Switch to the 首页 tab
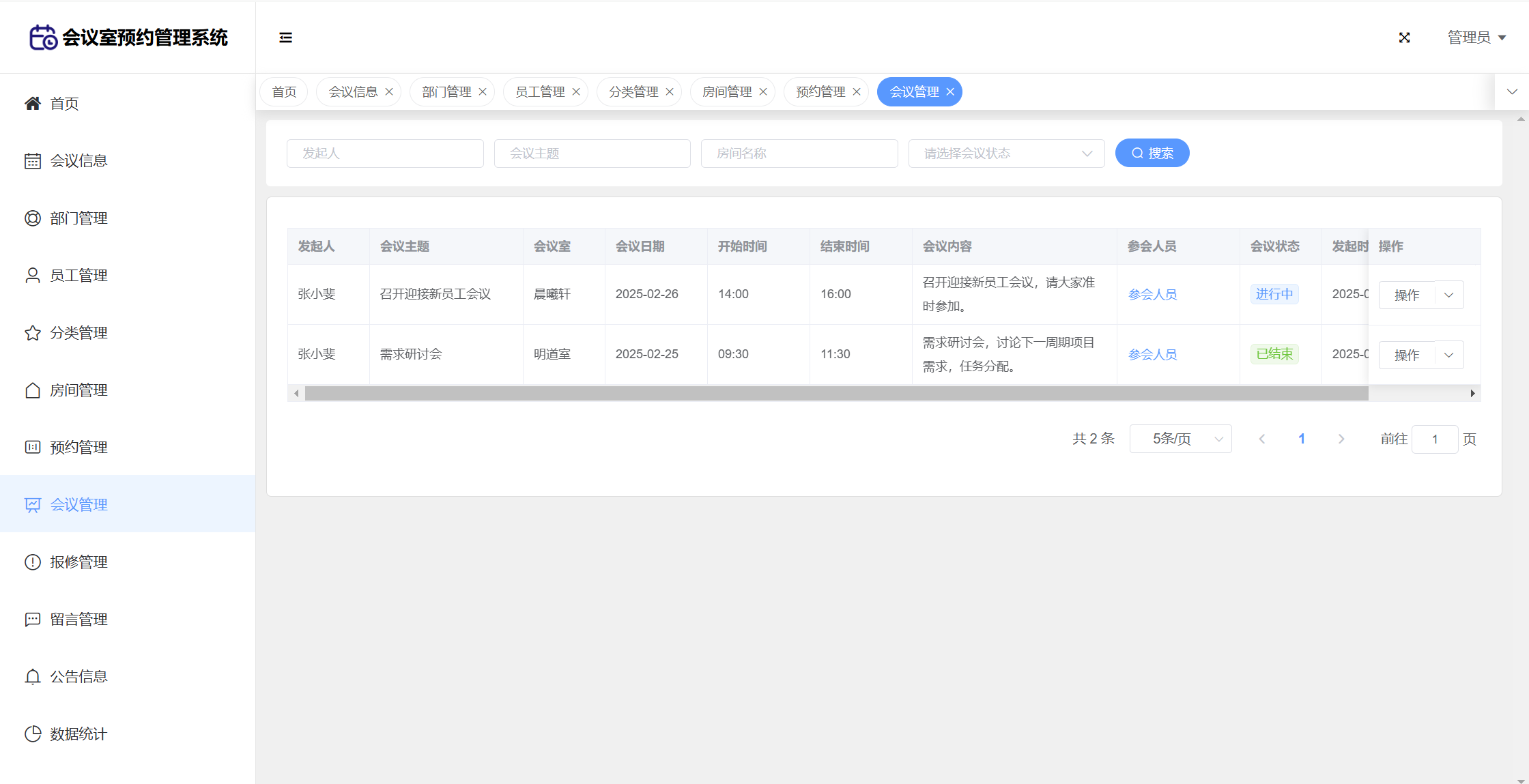Image resolution: width=1529 pixels, height=784 pixels. 284,92
